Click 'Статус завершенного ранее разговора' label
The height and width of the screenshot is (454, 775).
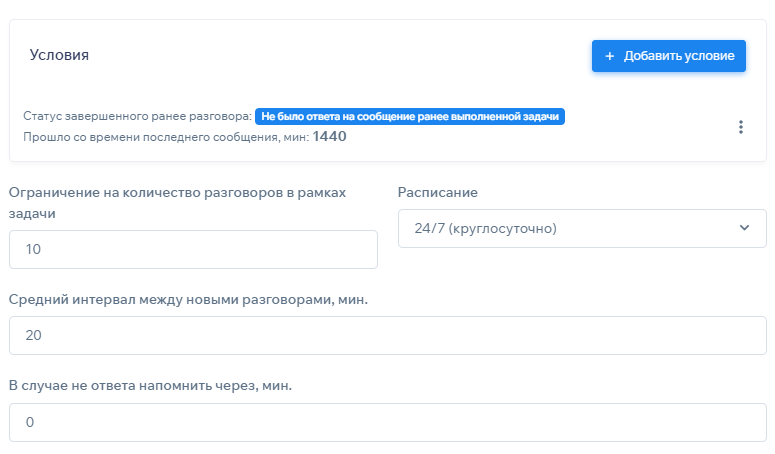pyautogui.click(x=136, y=116)
